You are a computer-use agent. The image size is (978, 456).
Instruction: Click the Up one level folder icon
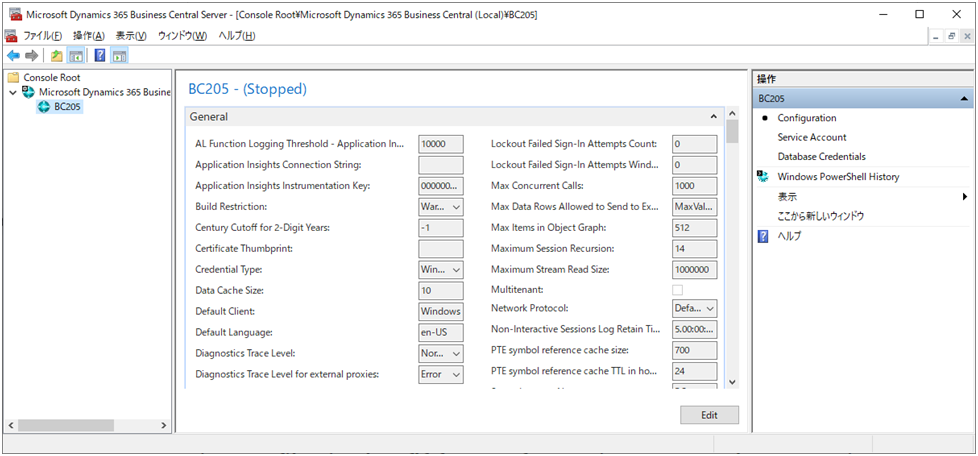point(57,55)
